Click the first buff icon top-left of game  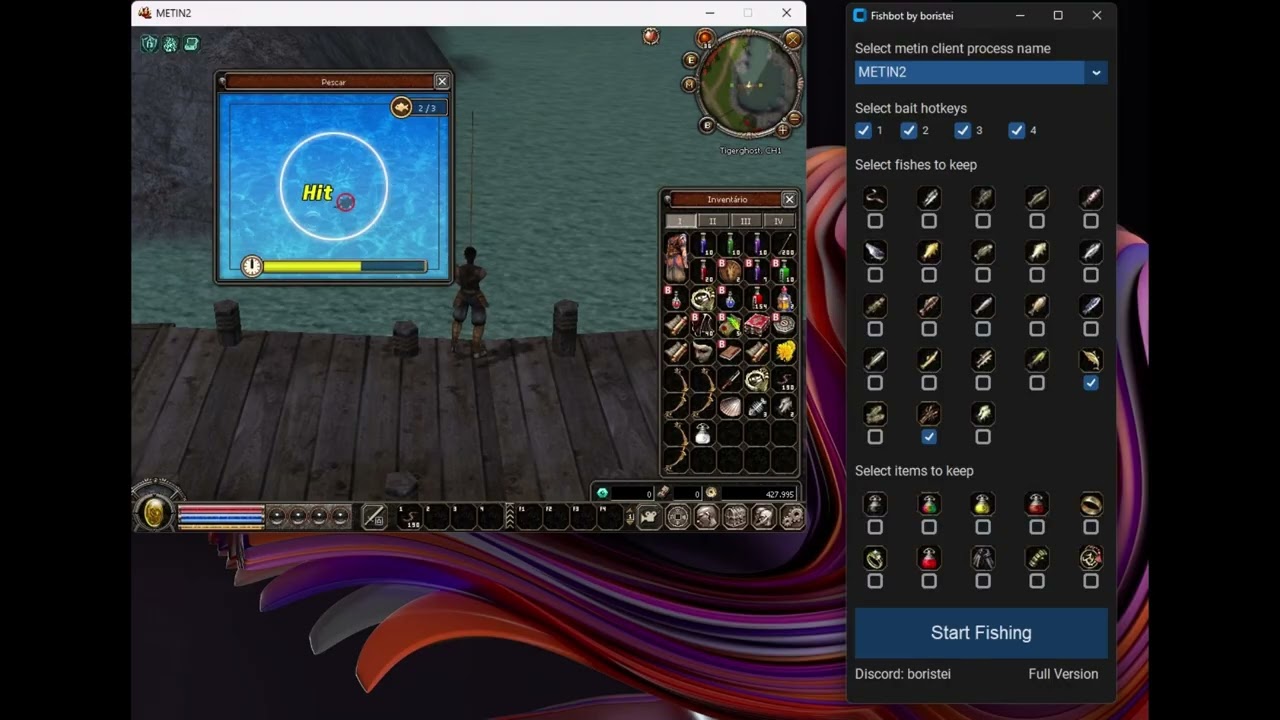click(x=149, y=44)
